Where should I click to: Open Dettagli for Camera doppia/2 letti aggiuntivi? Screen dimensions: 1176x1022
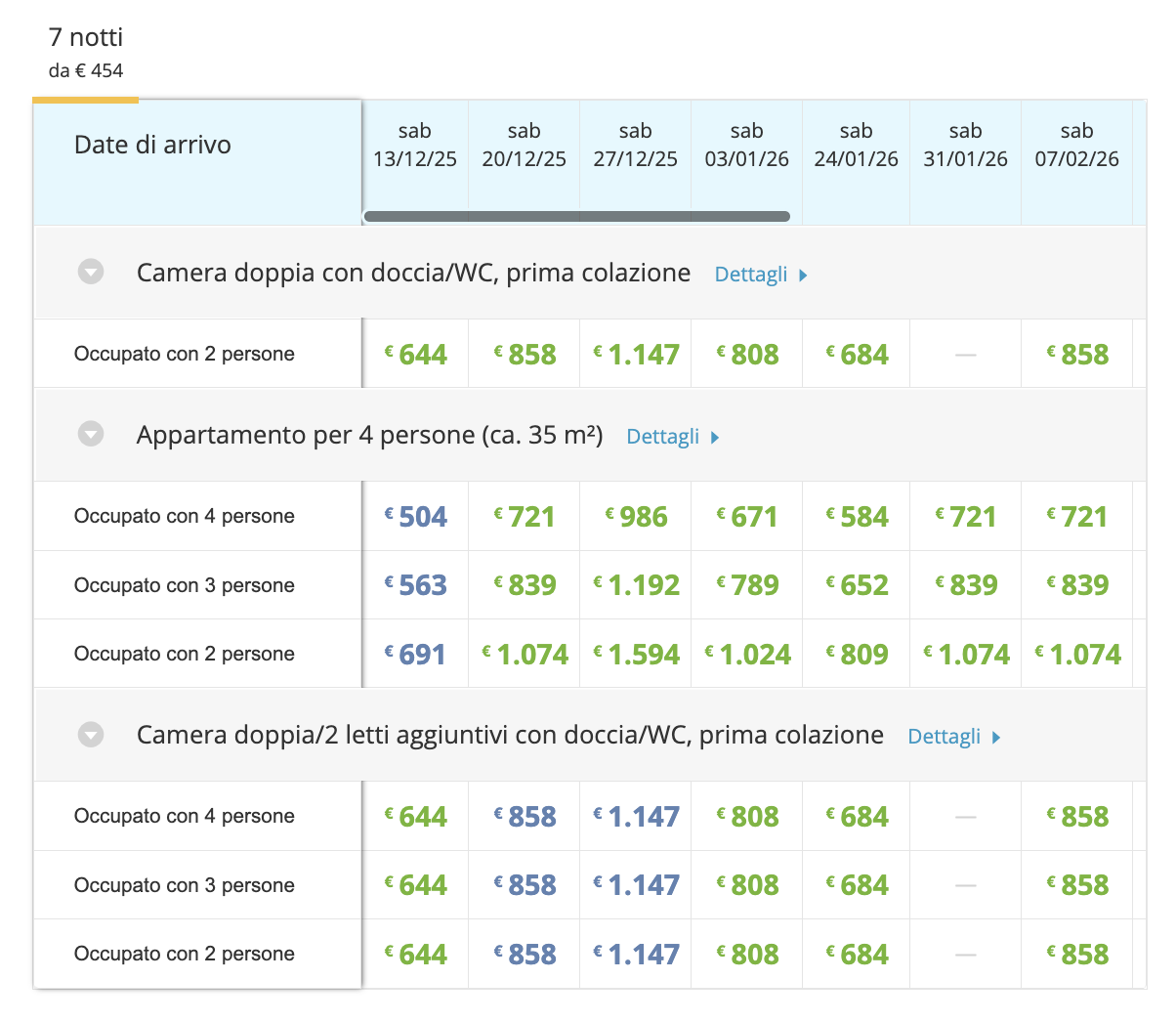pyautogui.click(x=953, y=737)
